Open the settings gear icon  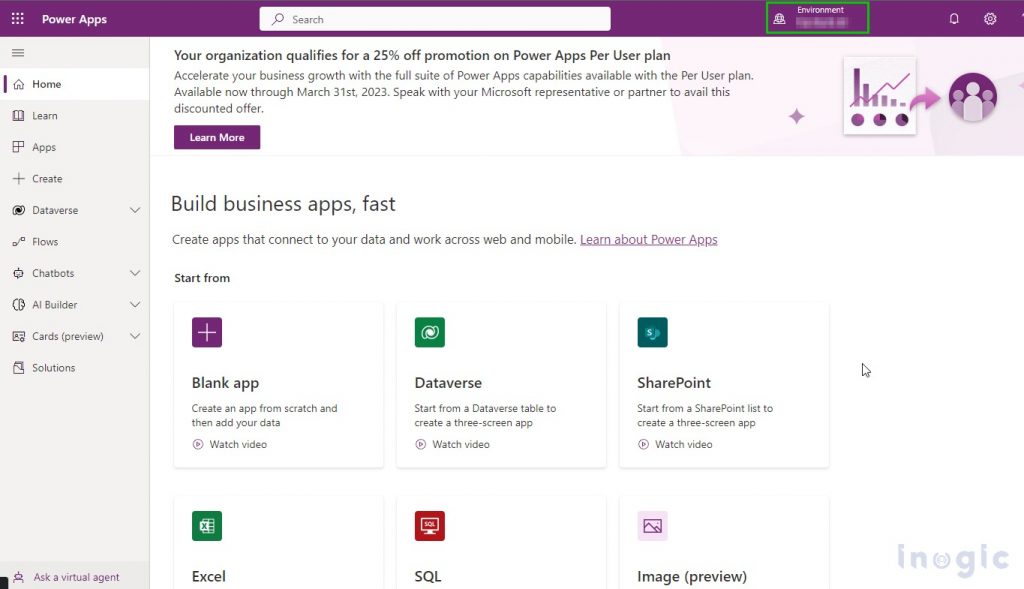tap(990, 19)
